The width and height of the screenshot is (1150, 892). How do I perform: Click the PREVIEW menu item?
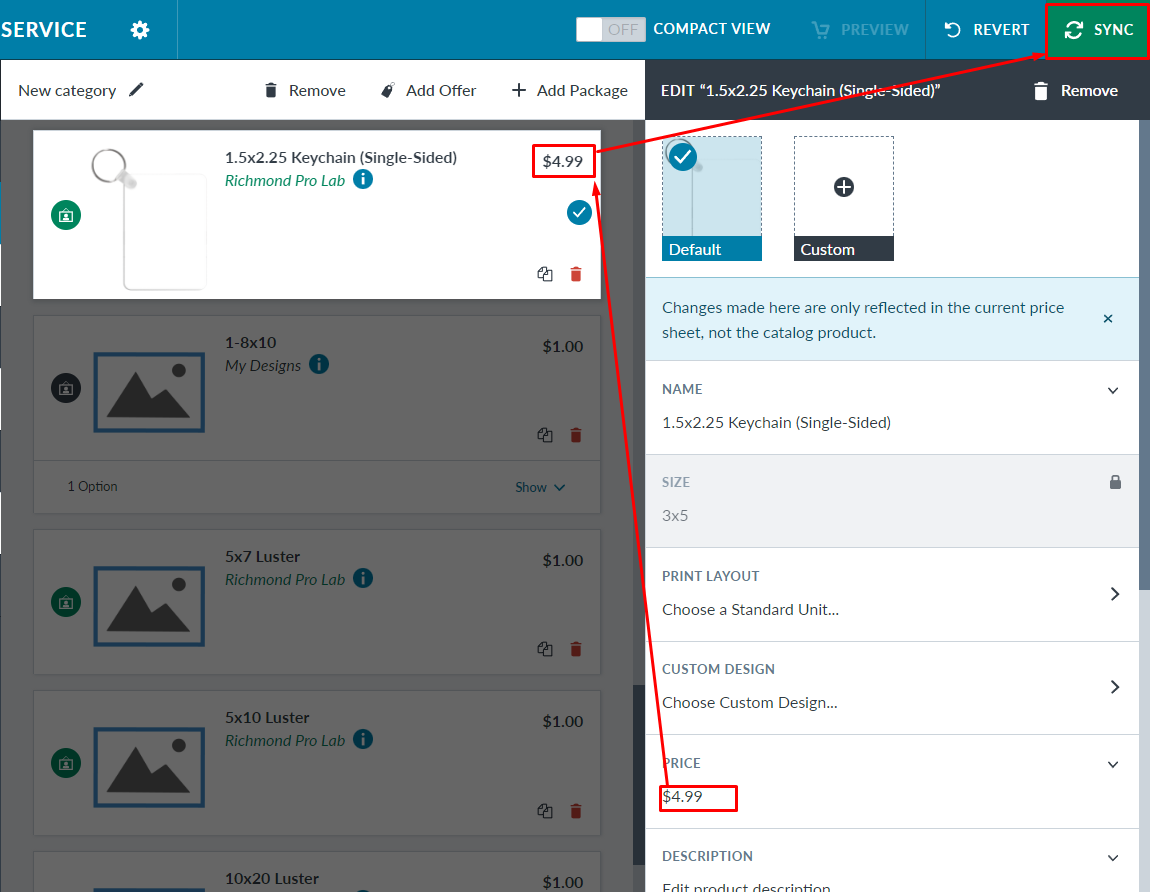pyautogui.click(x=858, y=29)
